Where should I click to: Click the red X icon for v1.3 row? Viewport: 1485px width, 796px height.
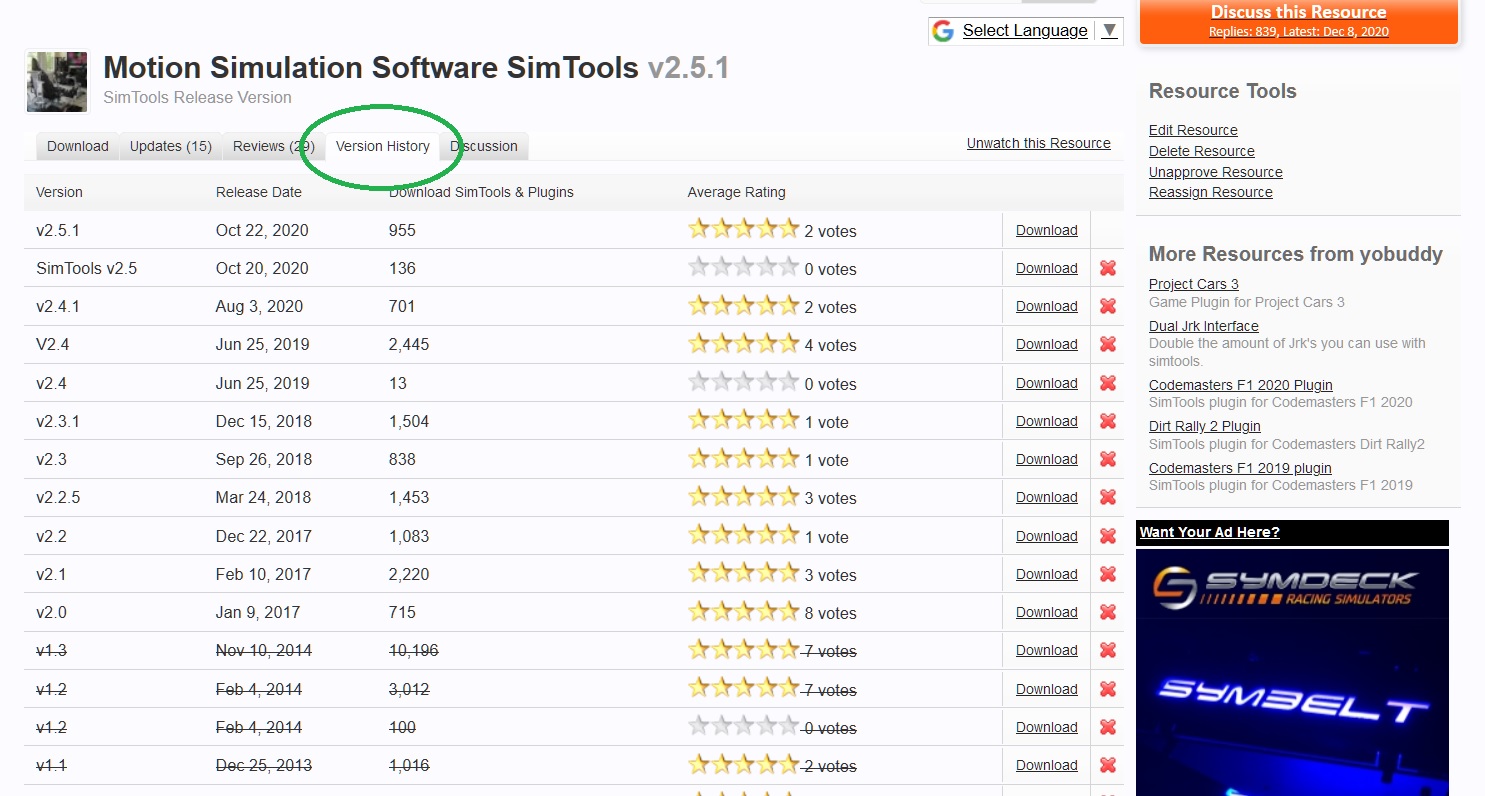[1107, 650]
